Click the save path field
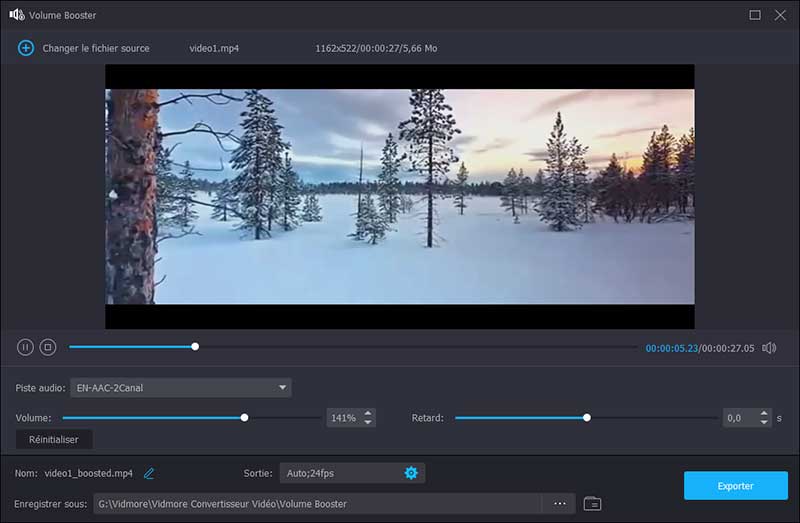This screenshot has height=523, width=800. pos(317,504)
